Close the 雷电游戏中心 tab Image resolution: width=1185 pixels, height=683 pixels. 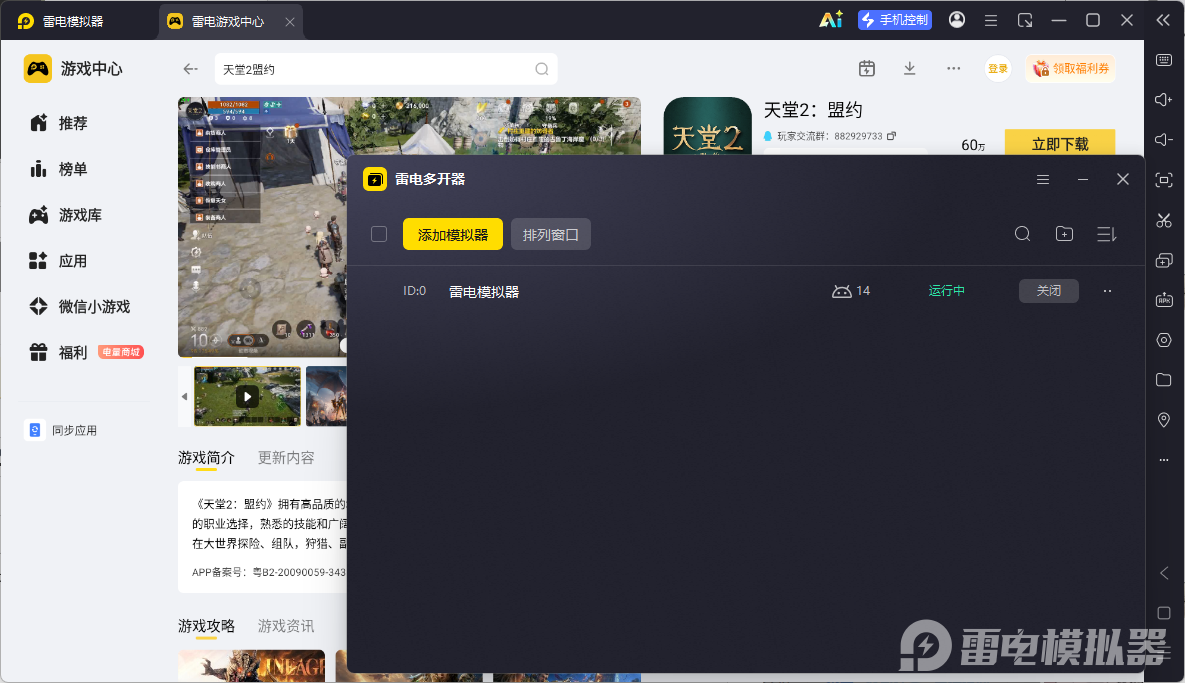(289, 22)
